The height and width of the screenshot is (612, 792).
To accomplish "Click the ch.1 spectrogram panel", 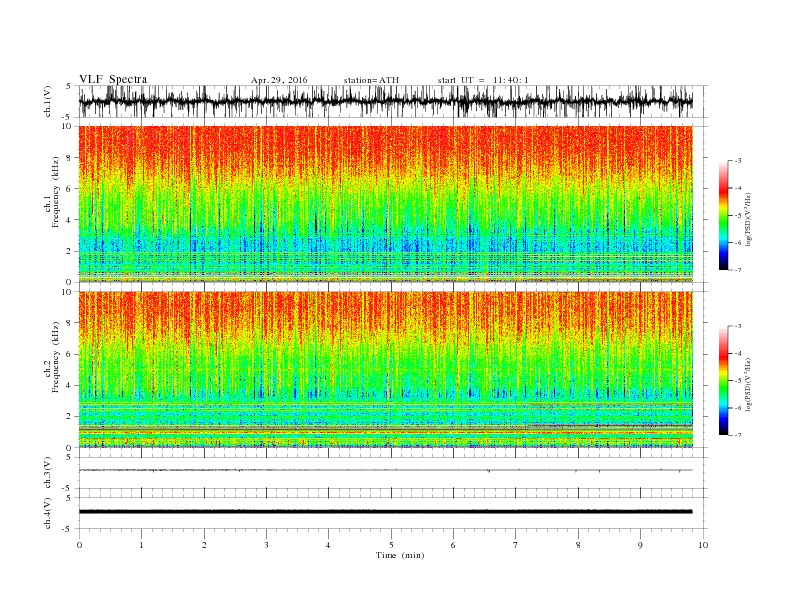I will pos(386,204).
